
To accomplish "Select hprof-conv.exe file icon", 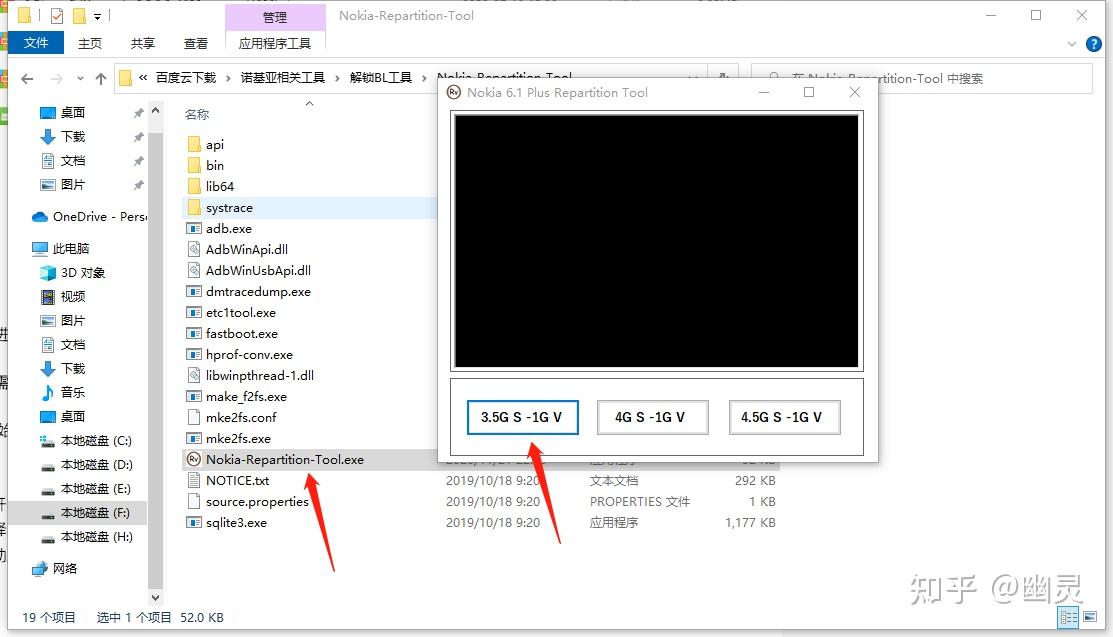I will (x=194, y=354).
